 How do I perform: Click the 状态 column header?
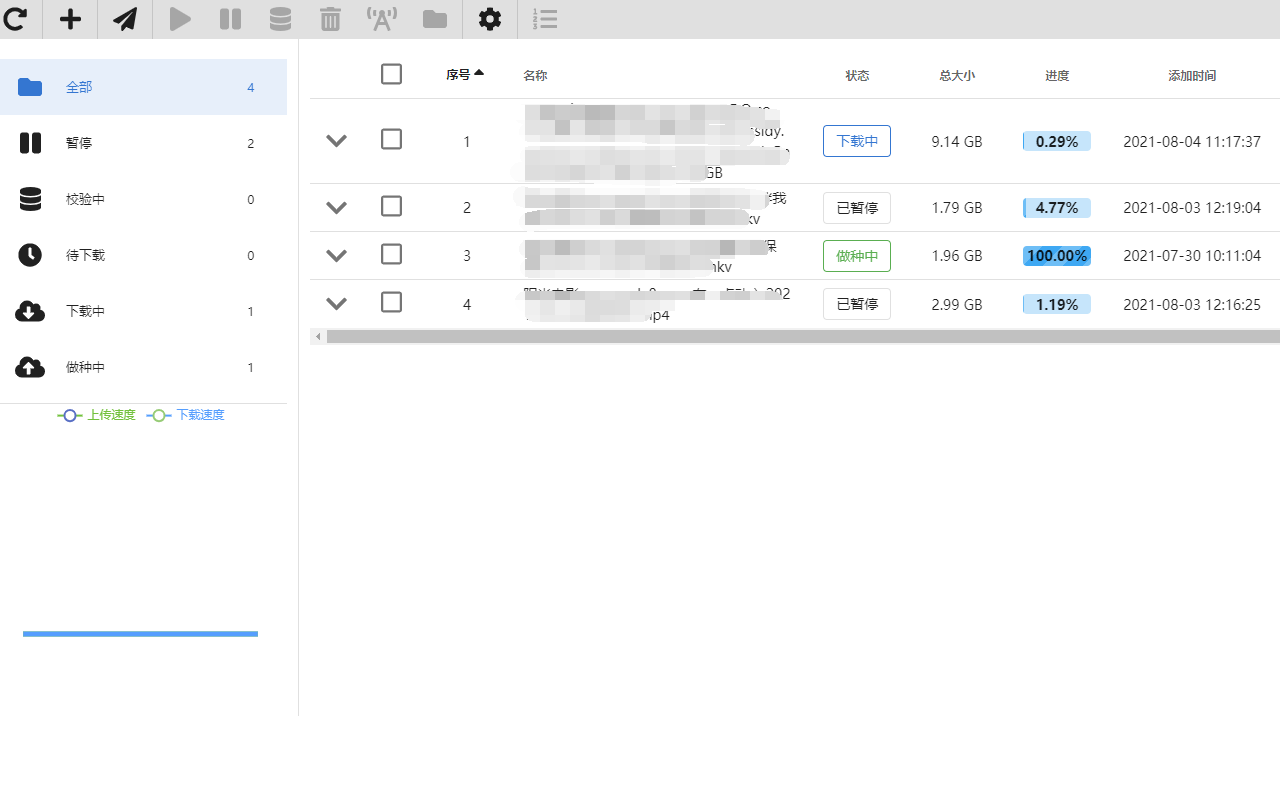(x=857, y=75)
